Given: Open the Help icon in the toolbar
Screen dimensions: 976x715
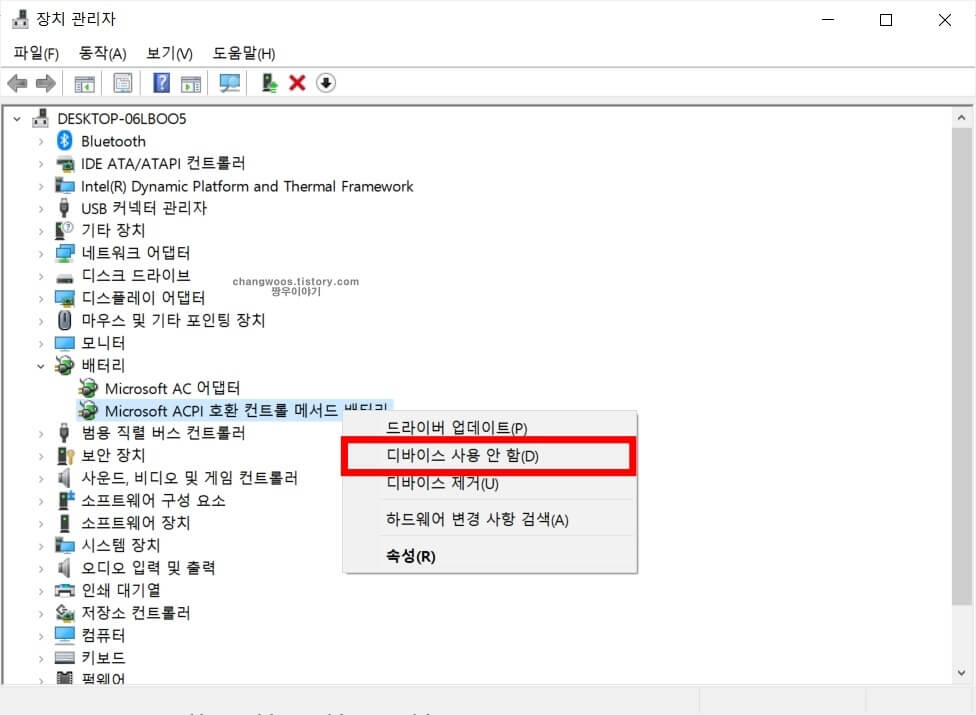Looking at the screenshot, I should coord(160,83).
